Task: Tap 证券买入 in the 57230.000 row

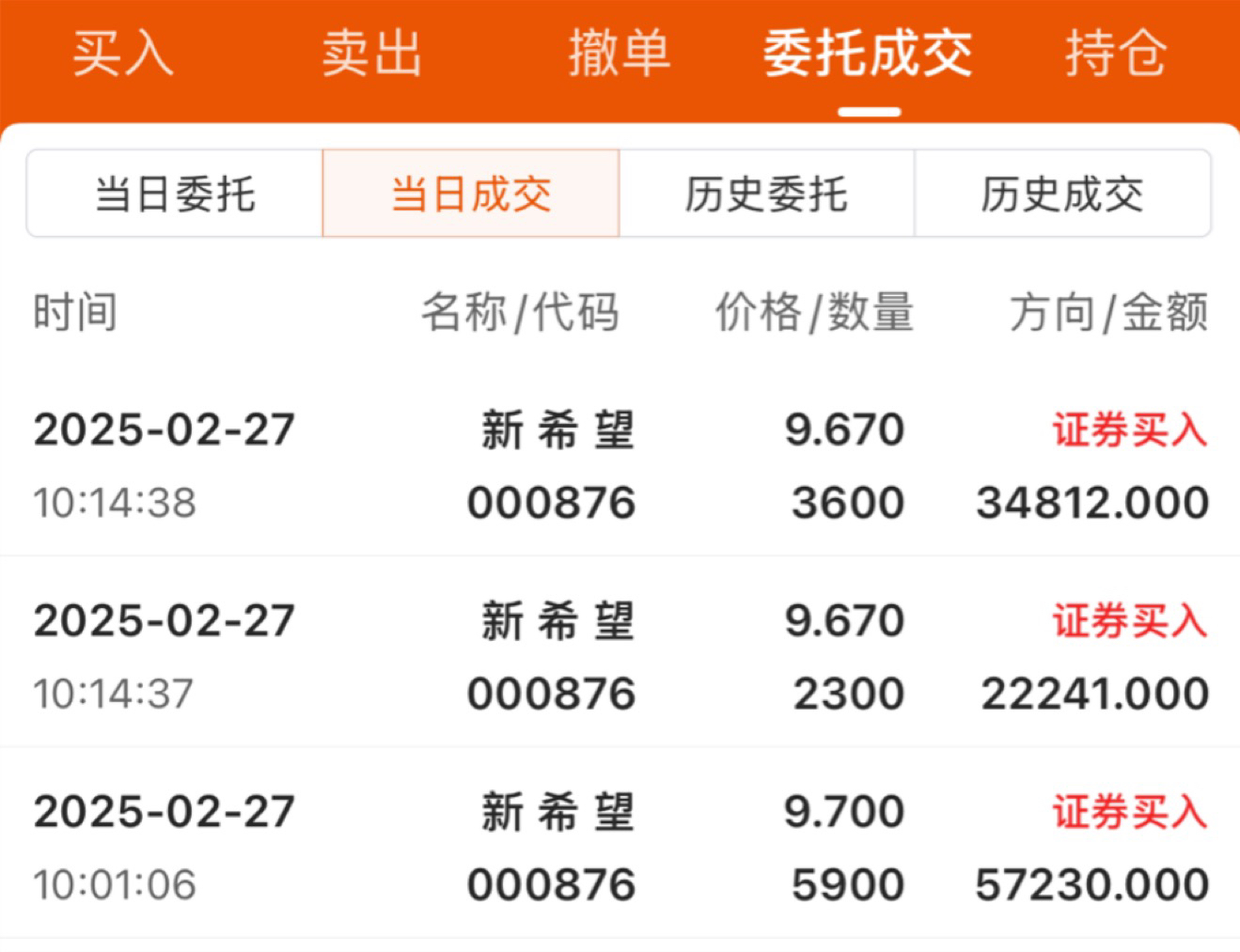Action: tap(1129, 811)
